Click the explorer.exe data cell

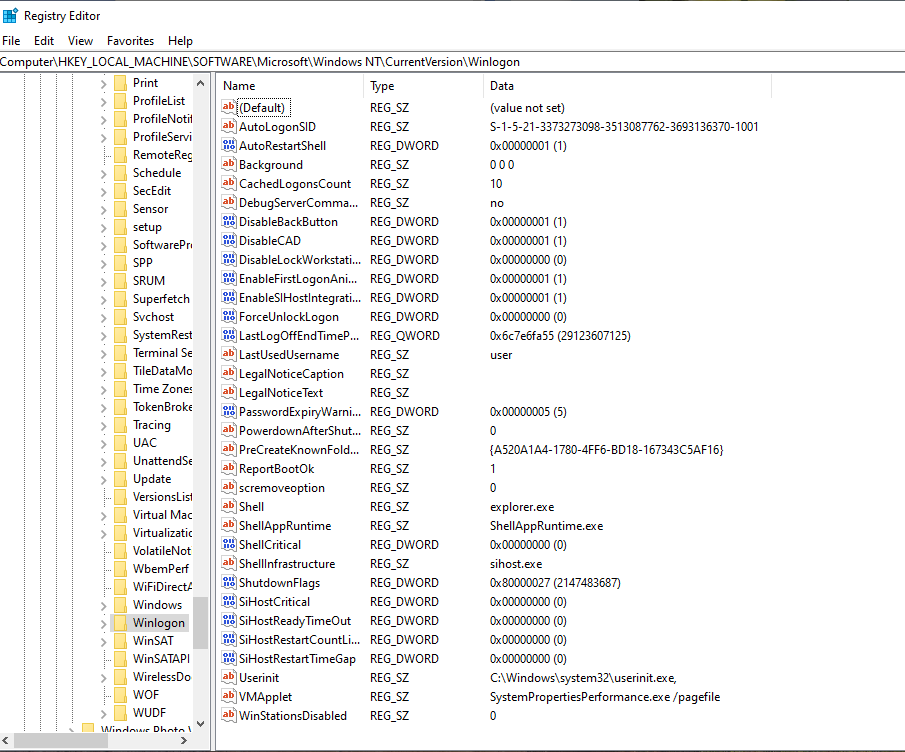[522, 507]
